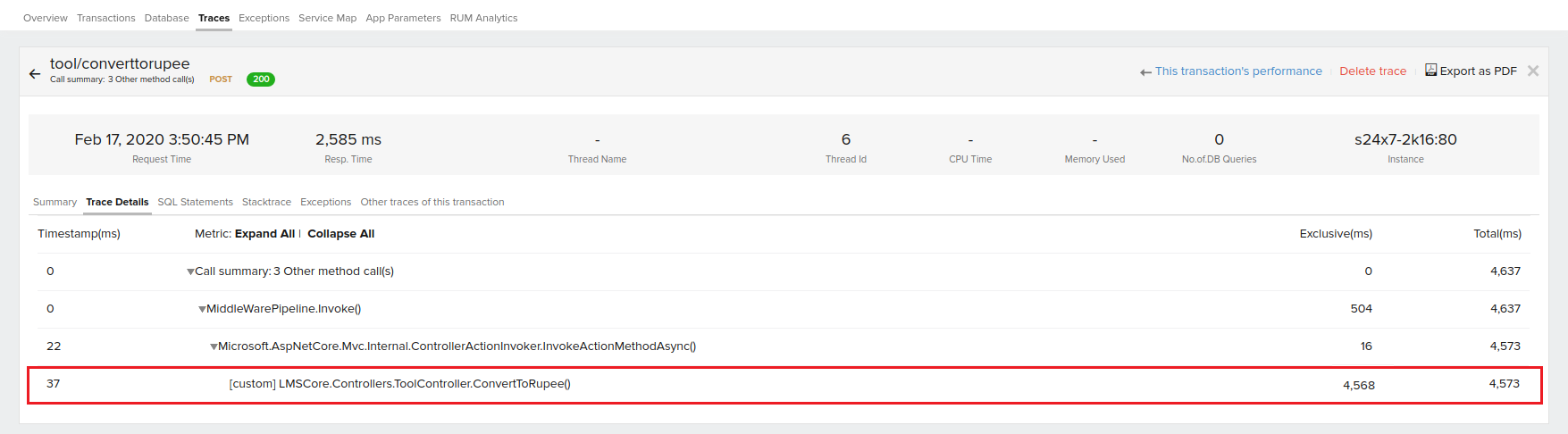The height and width of the screenshot is (434, 1568).
Task: View the SQL Statements sub-tab
Action: click(x=195, y=202)
